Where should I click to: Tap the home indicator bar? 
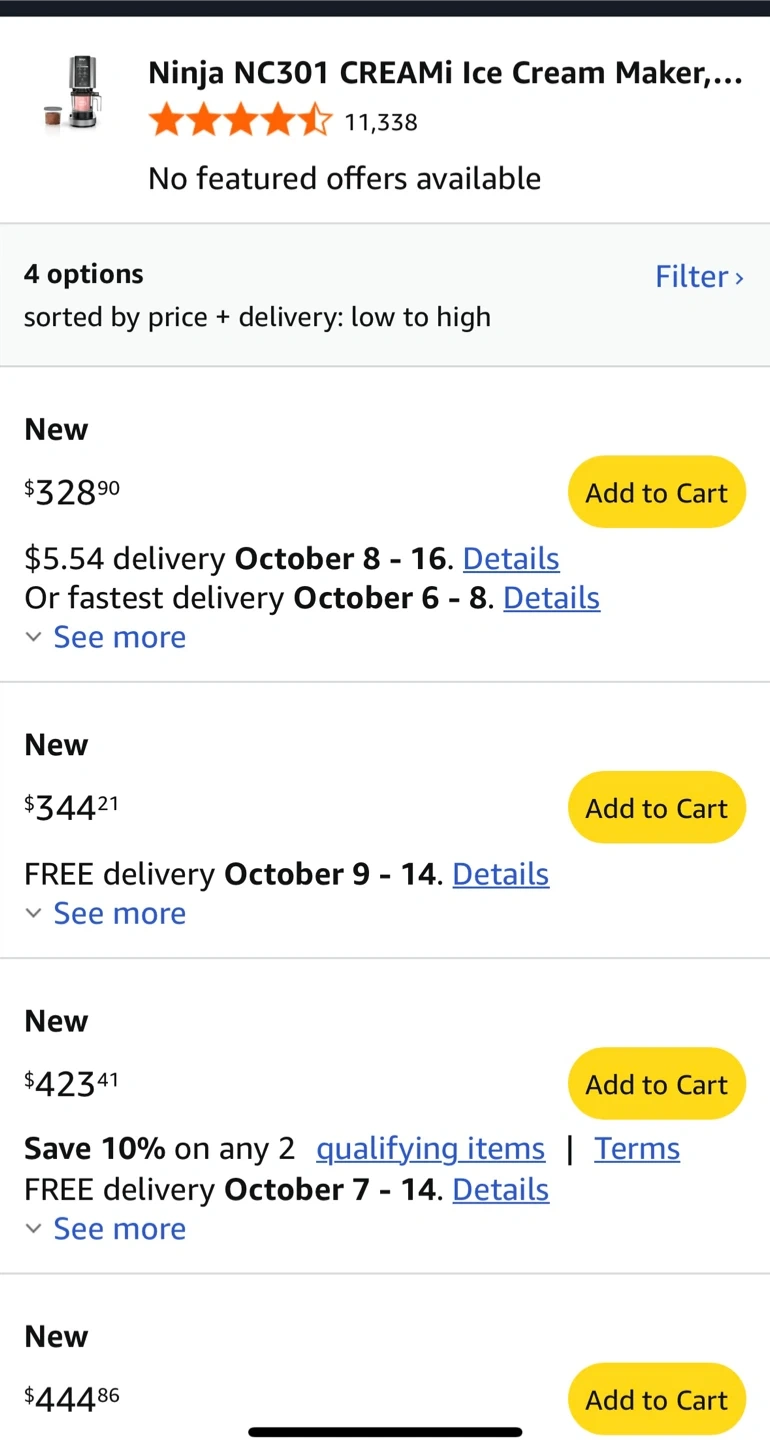tap(385, 1432)
